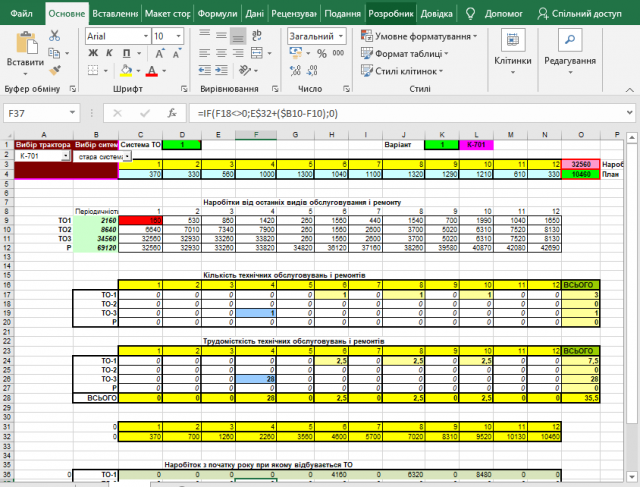Image resolution: width=640 pixels, height=487 pixels.
Task: Toggle italic formatting with К button
Action: [x=110, y=54]
